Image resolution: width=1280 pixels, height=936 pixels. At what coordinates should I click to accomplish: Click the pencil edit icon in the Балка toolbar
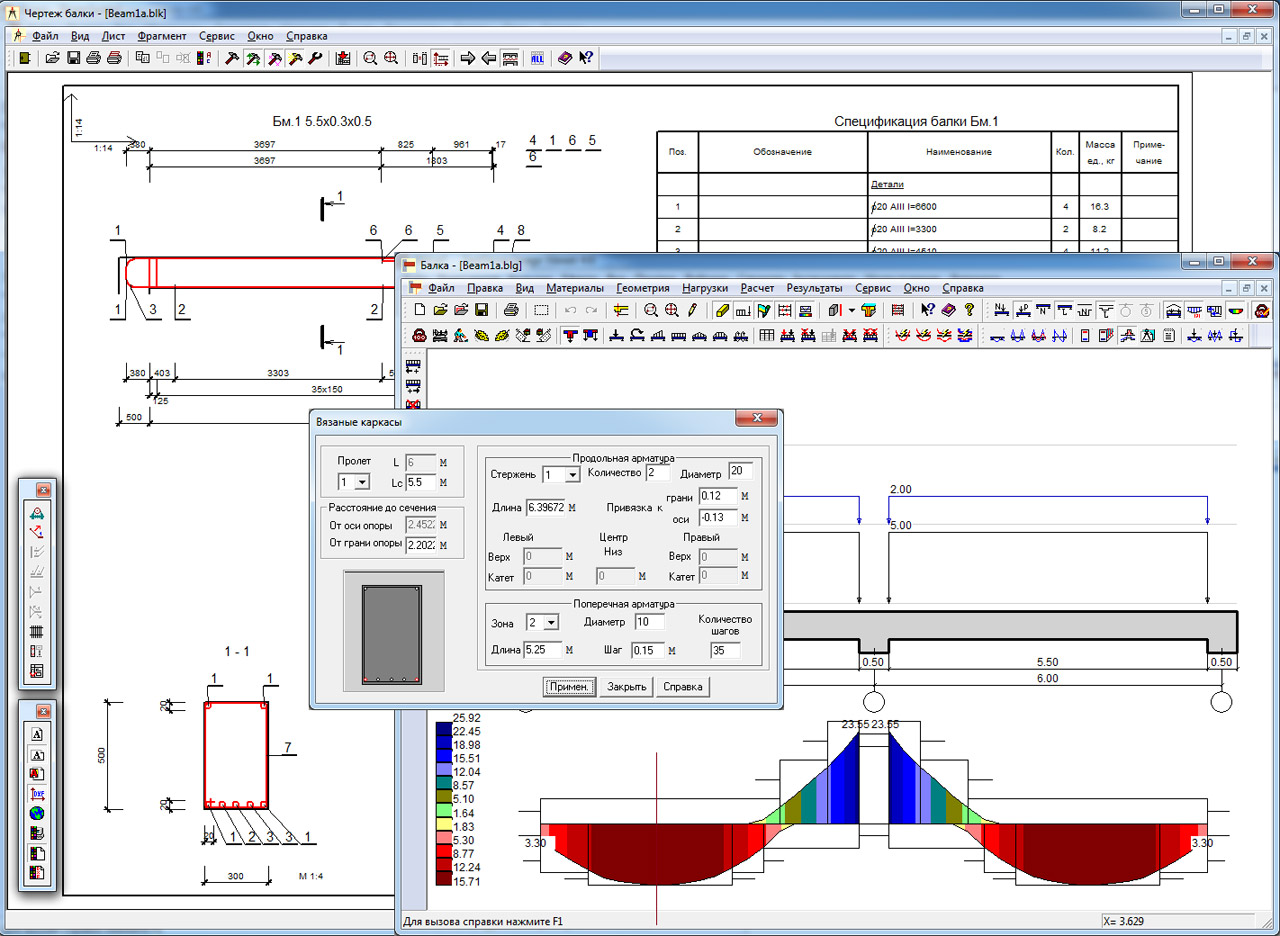692,310
